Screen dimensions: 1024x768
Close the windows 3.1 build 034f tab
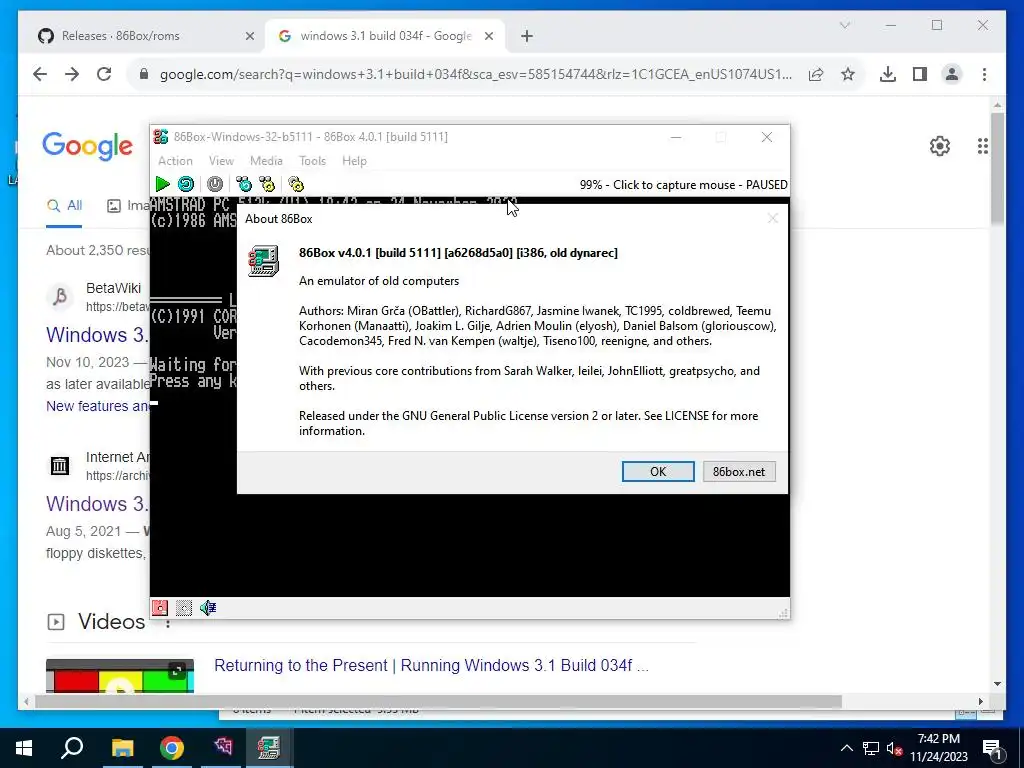488,36
